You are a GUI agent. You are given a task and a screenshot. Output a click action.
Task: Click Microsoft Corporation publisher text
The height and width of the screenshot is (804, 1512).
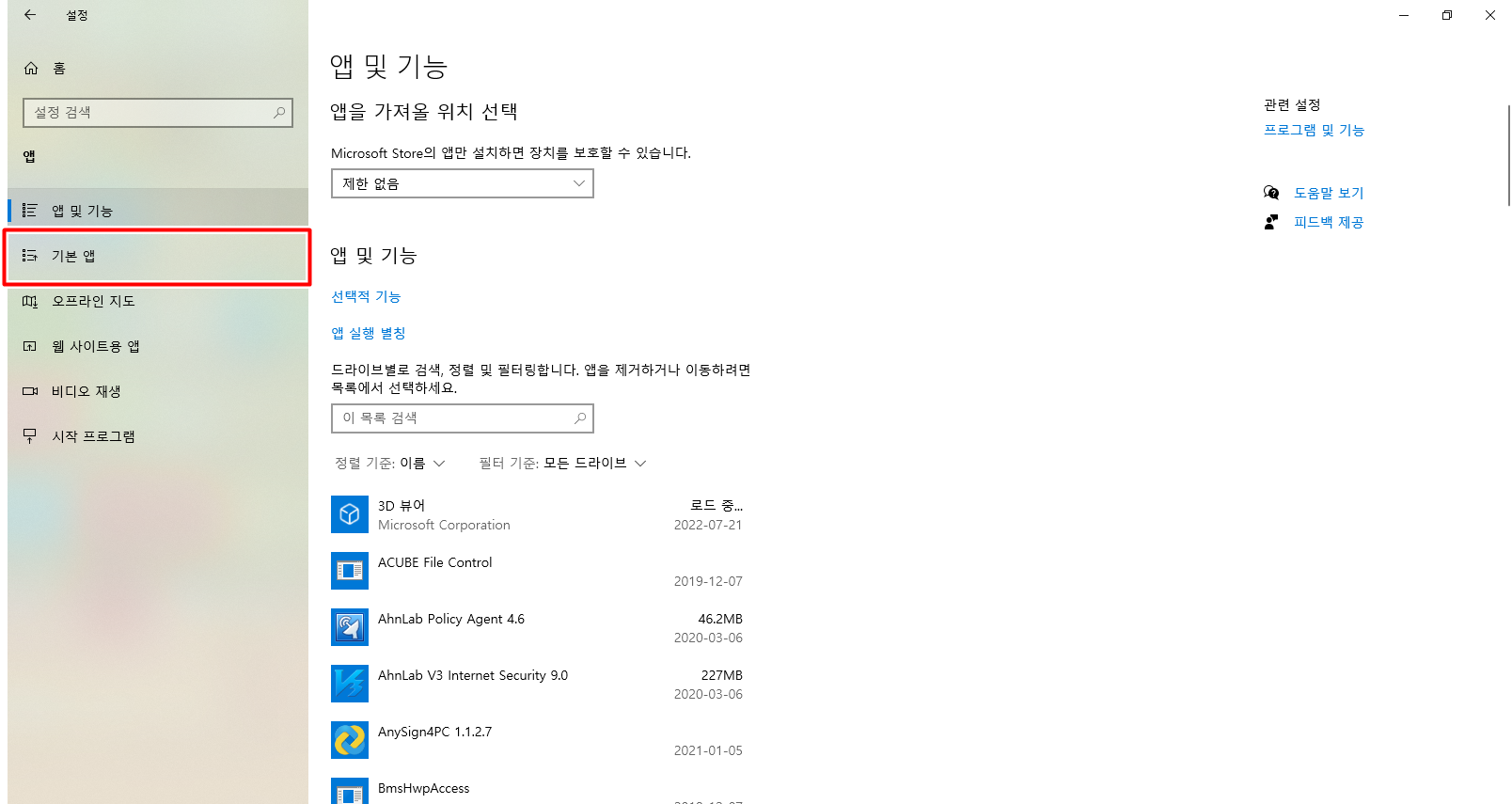pos(444,525)
